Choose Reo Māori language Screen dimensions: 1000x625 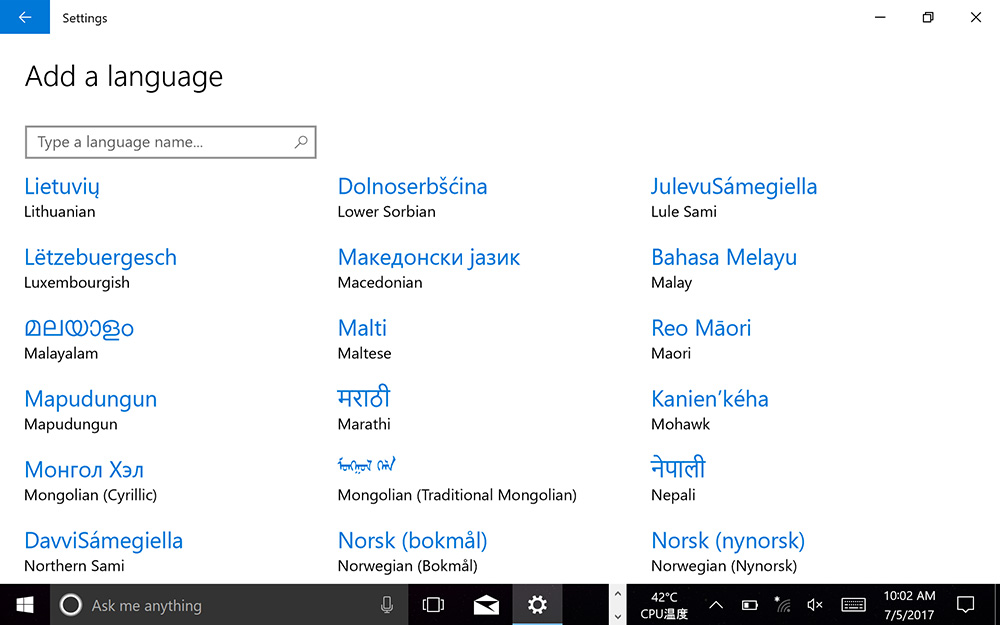click(701, 339)
